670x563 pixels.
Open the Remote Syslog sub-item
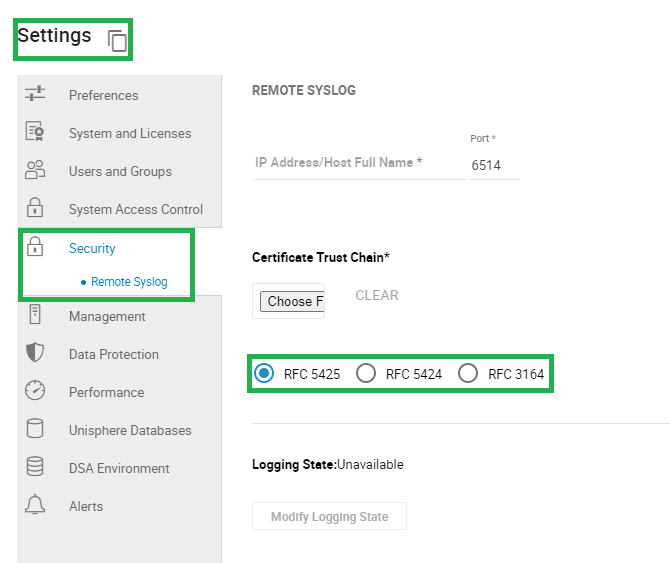(129, 282)
